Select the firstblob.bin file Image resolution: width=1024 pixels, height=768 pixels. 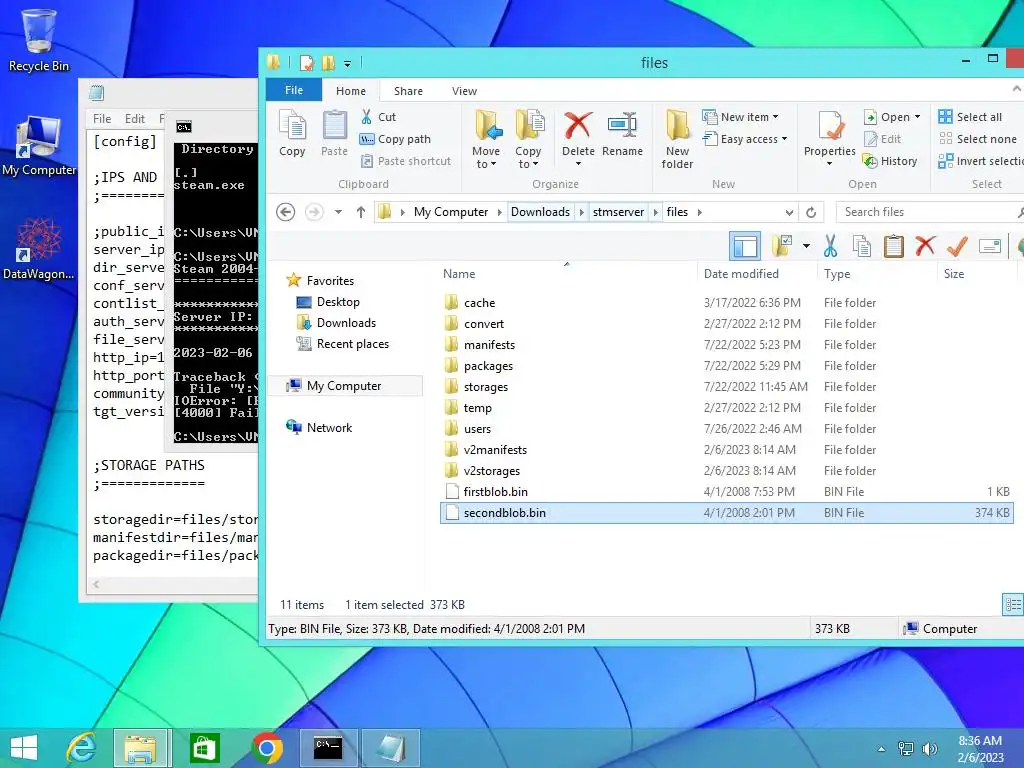pyautogui.click(x=496, y=492)
